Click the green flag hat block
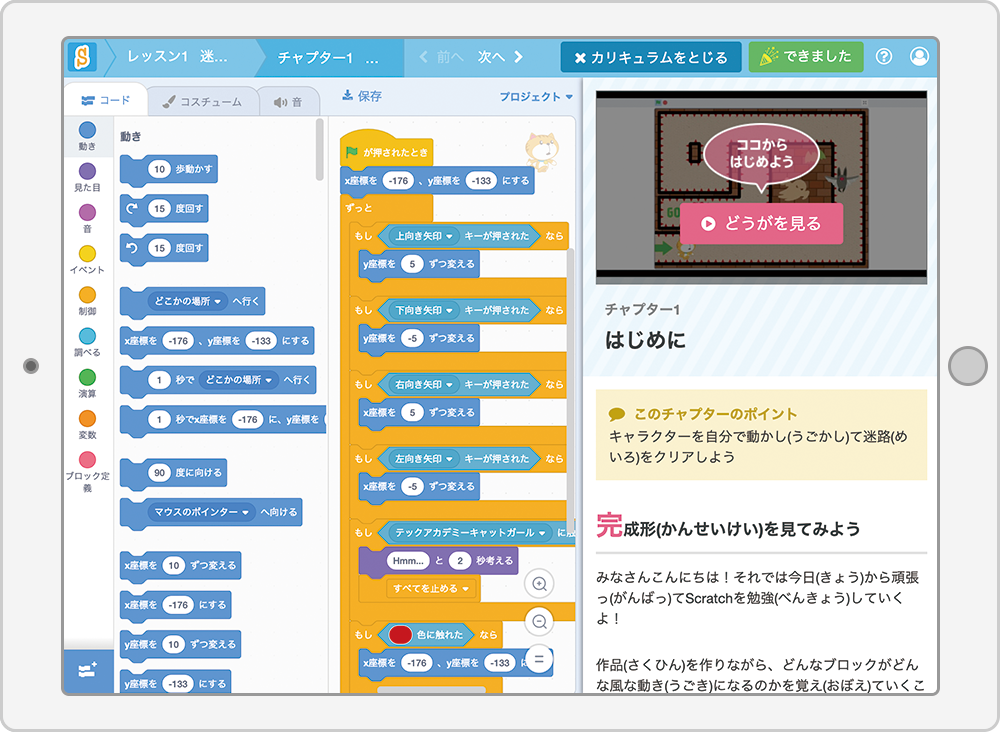Viewport: 1000px width, 732px height. [x=386, y=150]
